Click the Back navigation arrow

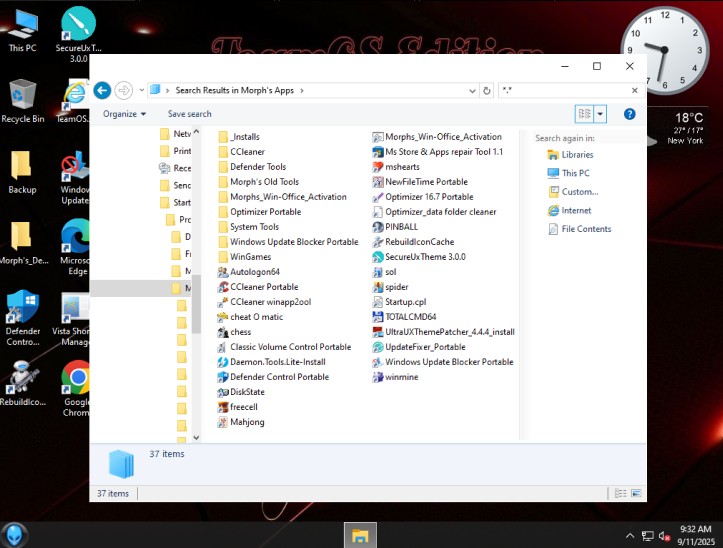102,90
